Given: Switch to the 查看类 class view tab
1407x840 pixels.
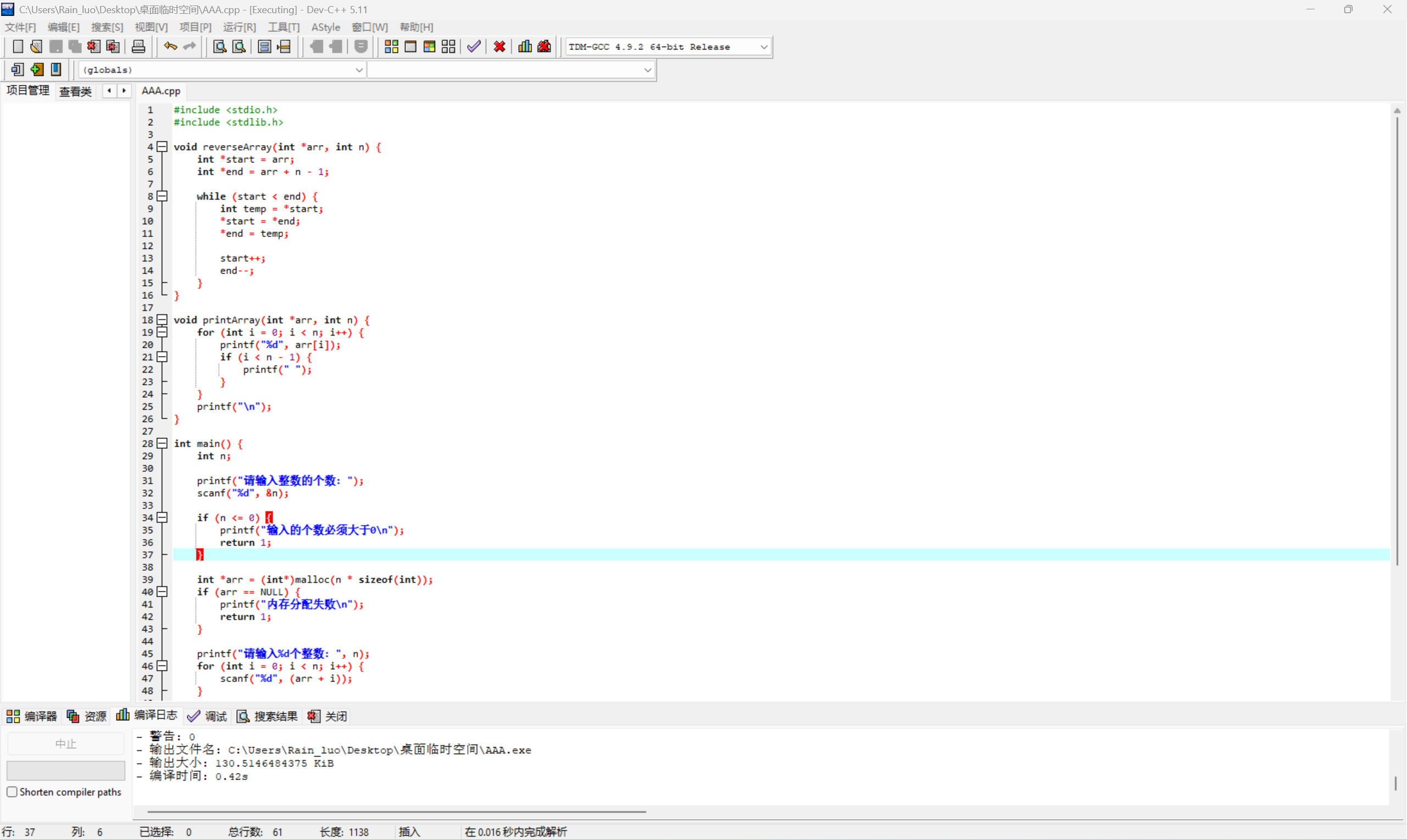Looking at the screenshot, I should [75, 91].
